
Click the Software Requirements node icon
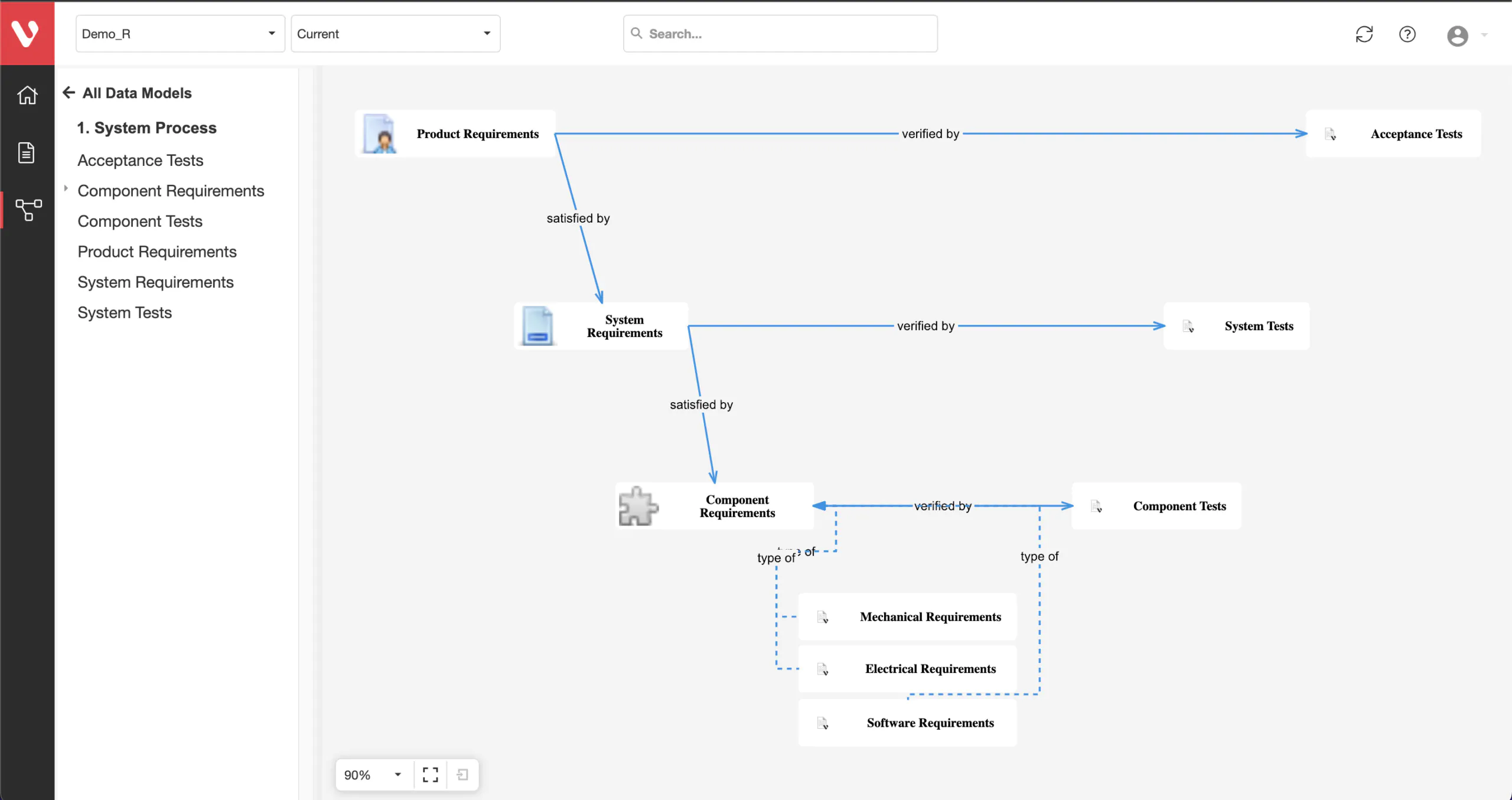(823, 723)
